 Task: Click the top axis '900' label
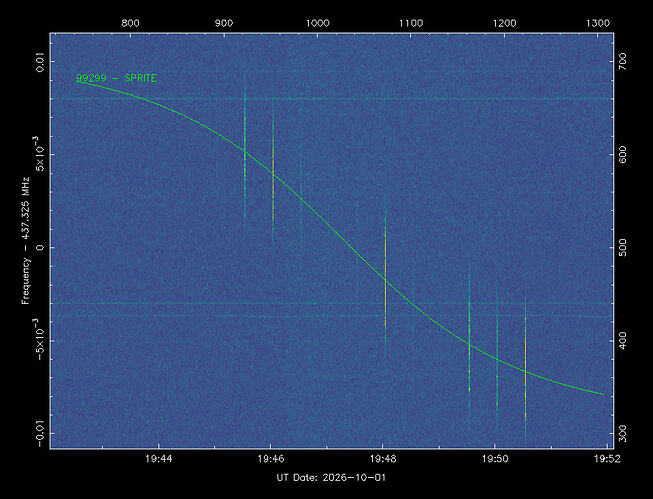[x=224, y=23]
